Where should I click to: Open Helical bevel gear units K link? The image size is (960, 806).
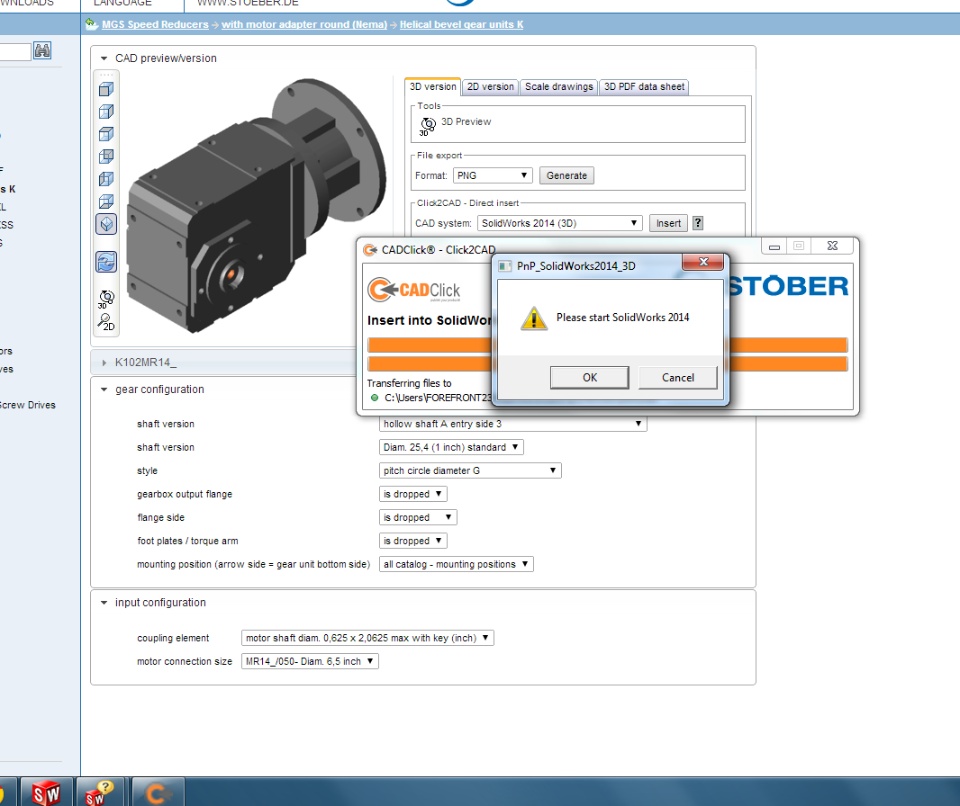(462, 24)
